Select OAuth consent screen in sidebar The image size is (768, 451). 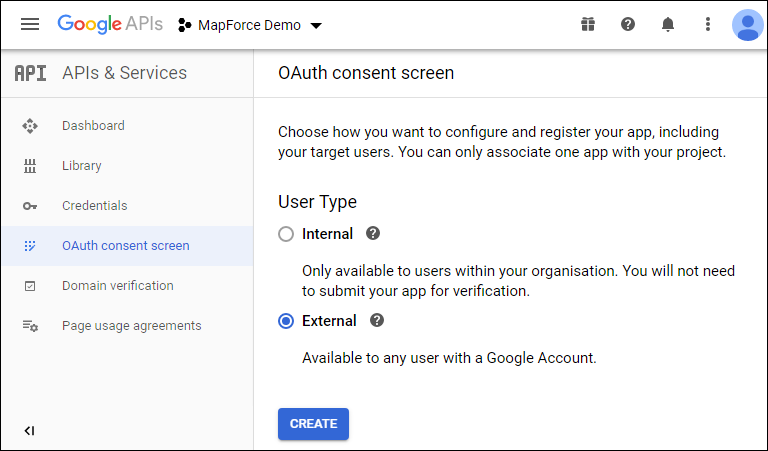click(x=125, y=246)
